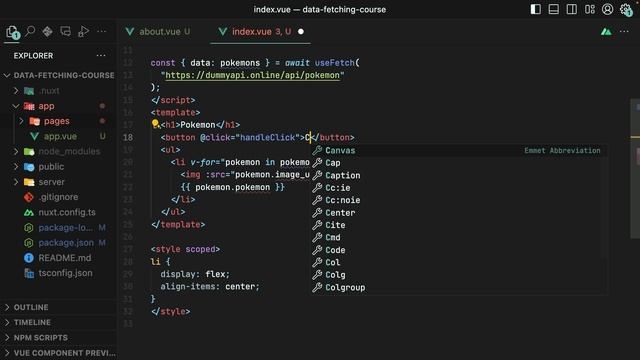The image size is (640, 360).
Task: Click the style scoped tag line
Action: click(185, 249)
